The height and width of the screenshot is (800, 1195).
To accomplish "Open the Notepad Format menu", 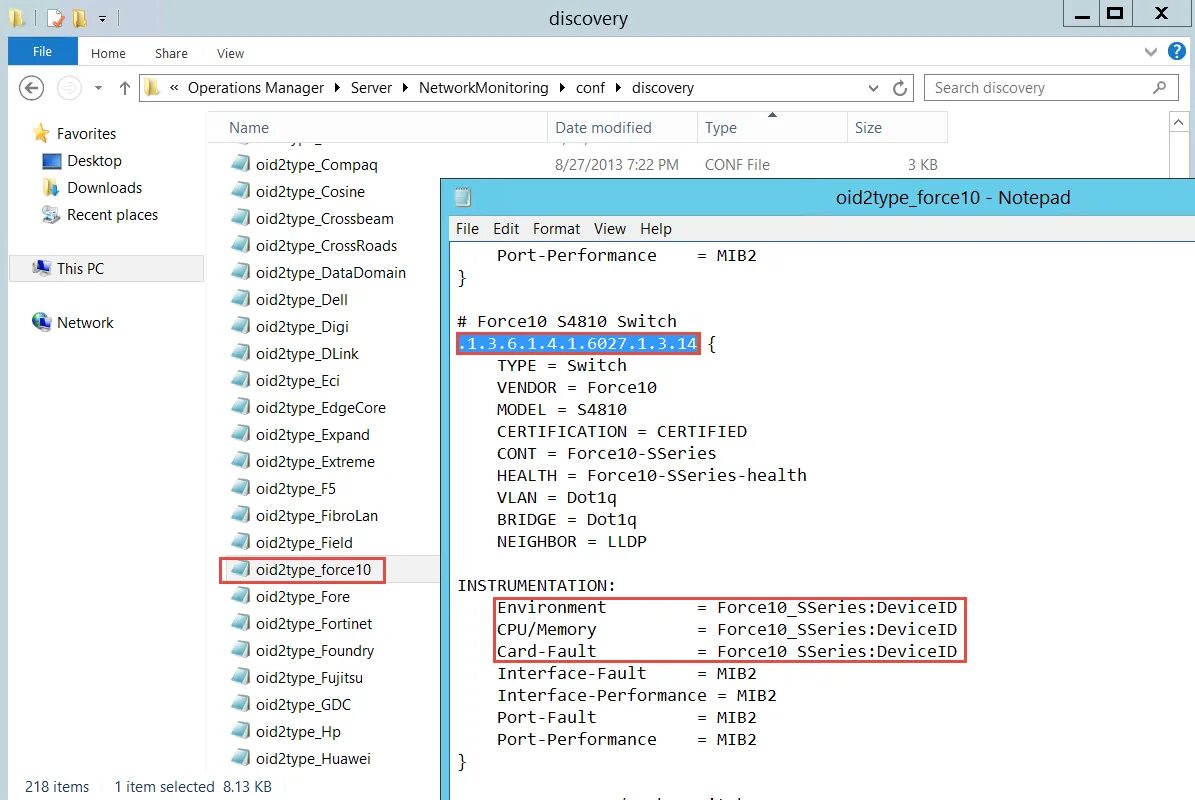I will (556, 229).
